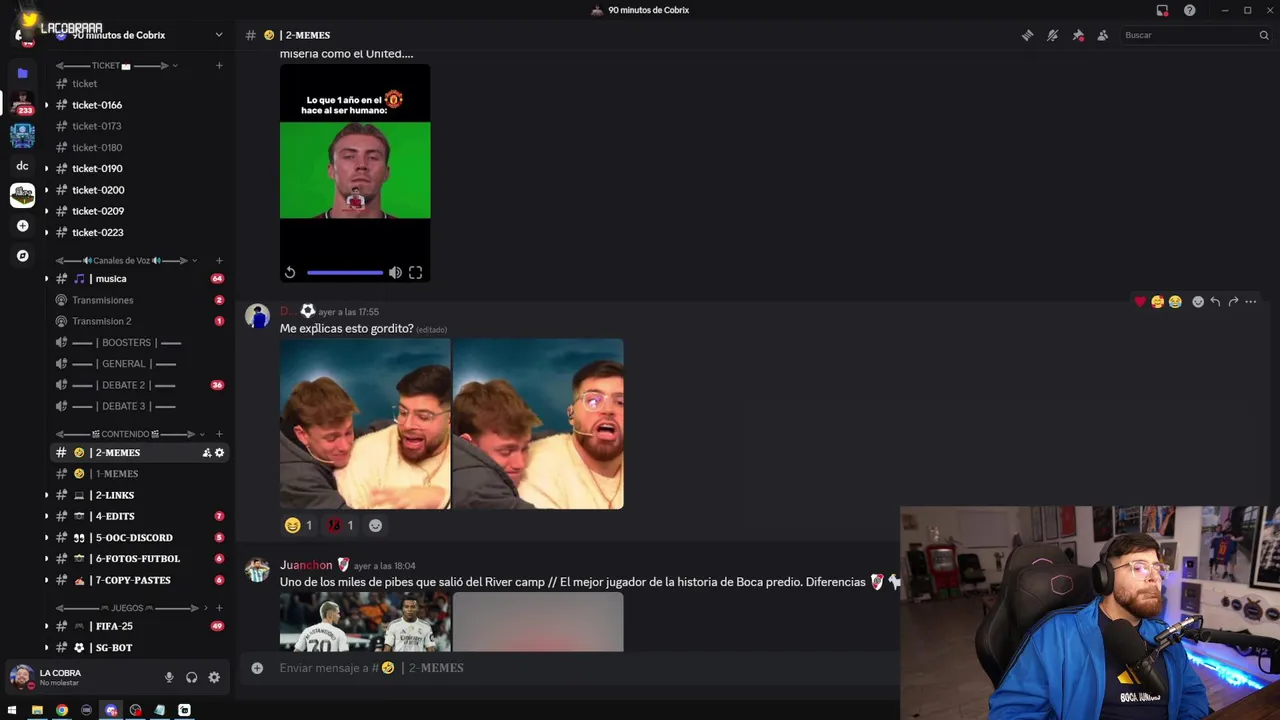Expand threads arrow of ticket-0200
This screenshot has height=720, width=1280.
46,190
